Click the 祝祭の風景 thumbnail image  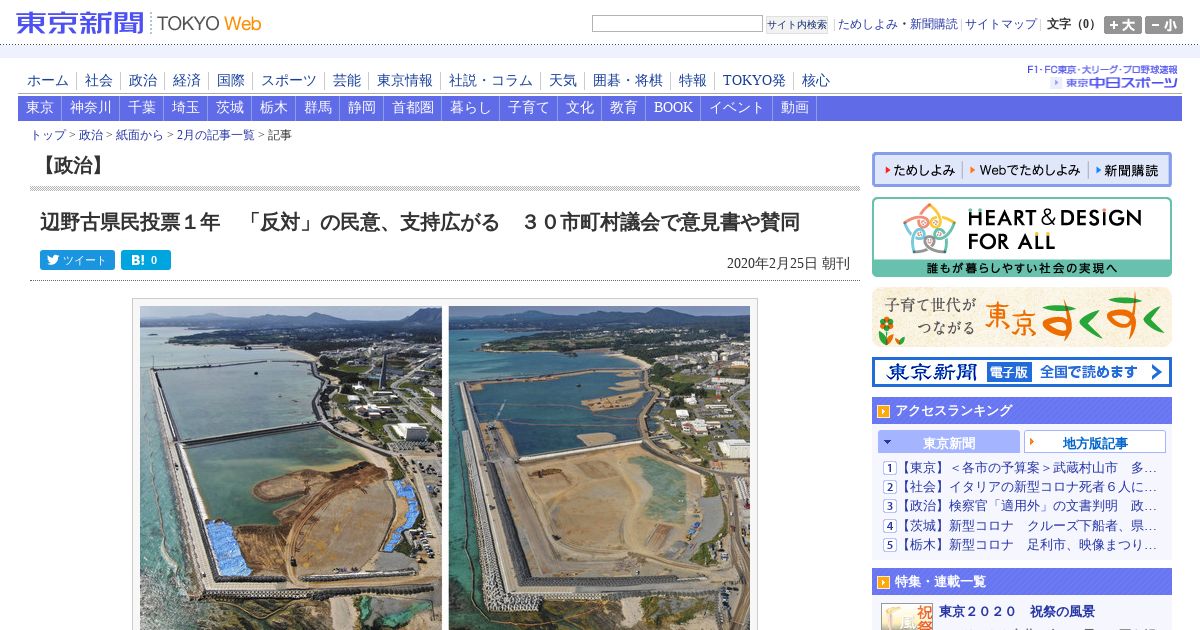coord(906,616)
